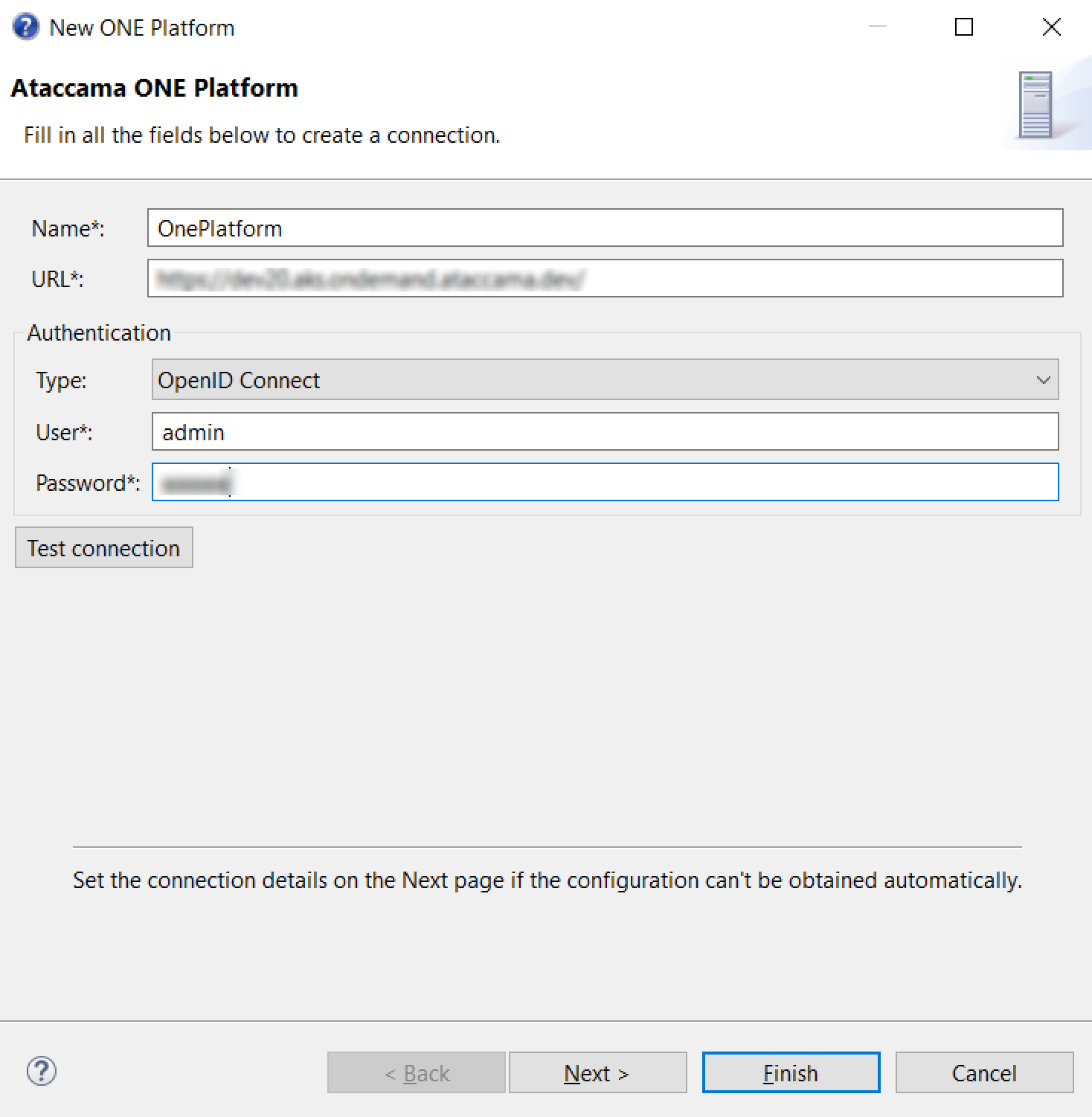Viewport: 1092px width, 1117px height.
Task: Maximize the New ONE Platform window
Action: click(x=963, y=28)
